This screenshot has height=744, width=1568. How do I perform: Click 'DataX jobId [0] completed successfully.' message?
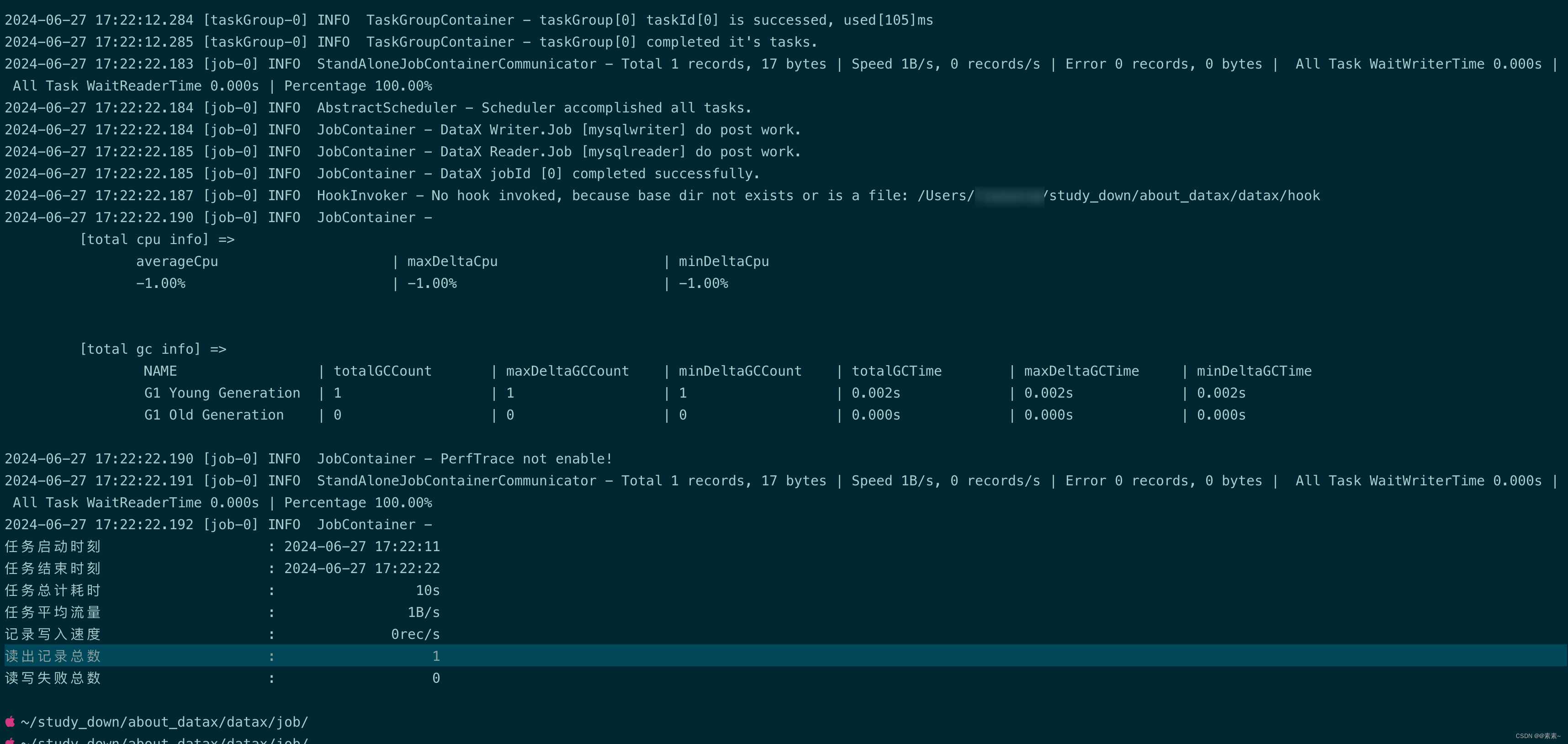coord(600,174)
